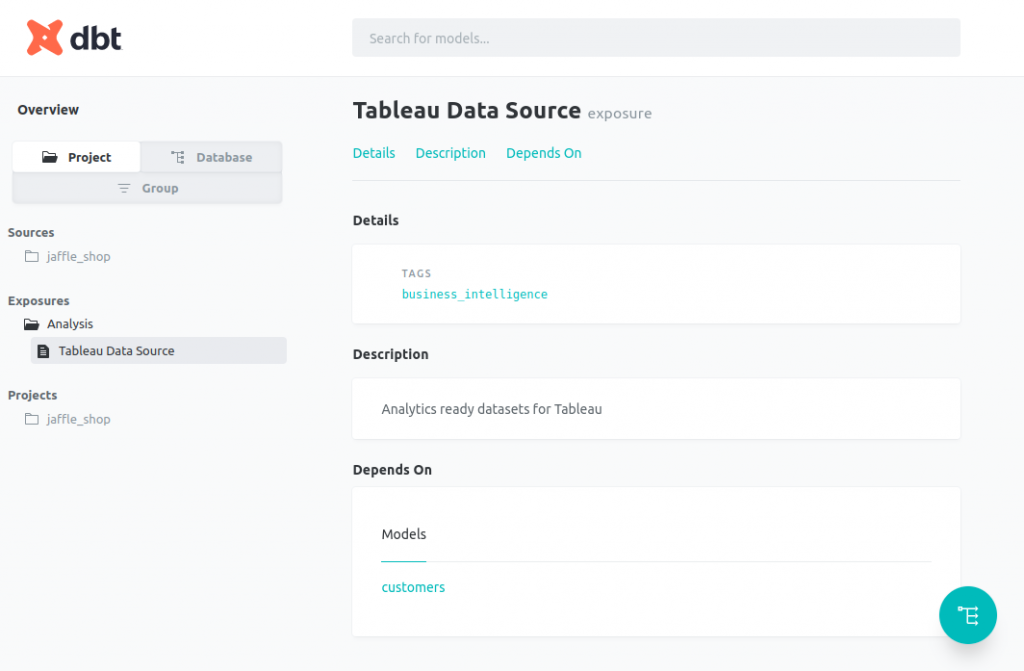This screenshot has width=1024, height=671.
Task: Switch to the Project tab
Action: coord(77,157)
